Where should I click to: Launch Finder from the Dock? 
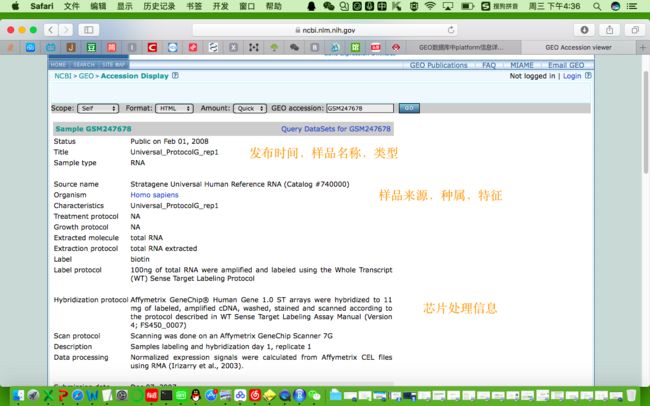[18, 395]
